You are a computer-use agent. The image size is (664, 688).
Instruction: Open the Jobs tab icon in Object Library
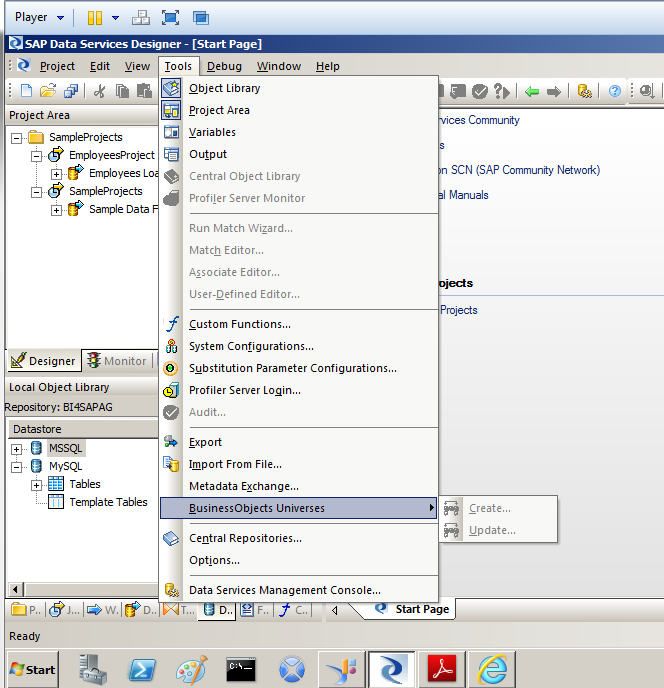(64, 610)
